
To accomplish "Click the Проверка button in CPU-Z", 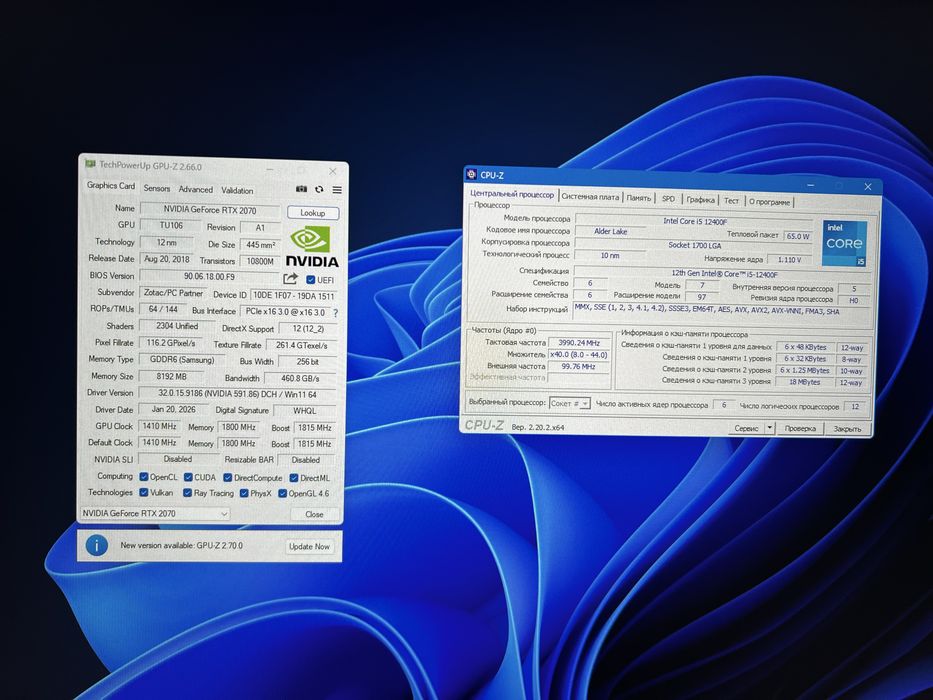I will pyautogui.click(x=800, y=429).
